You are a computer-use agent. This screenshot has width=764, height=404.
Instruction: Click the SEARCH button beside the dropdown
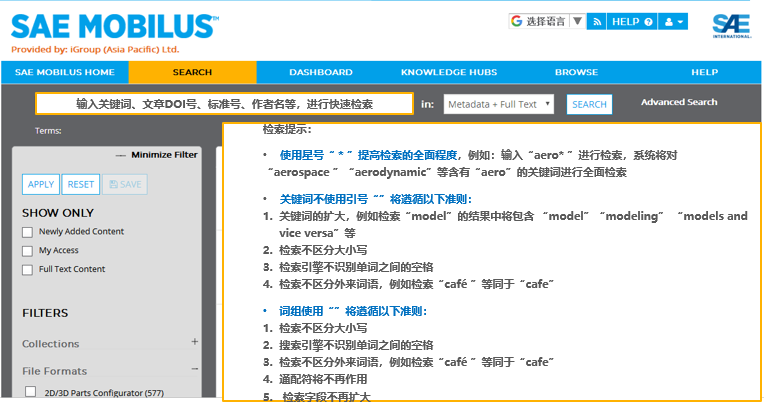point(589,104)
